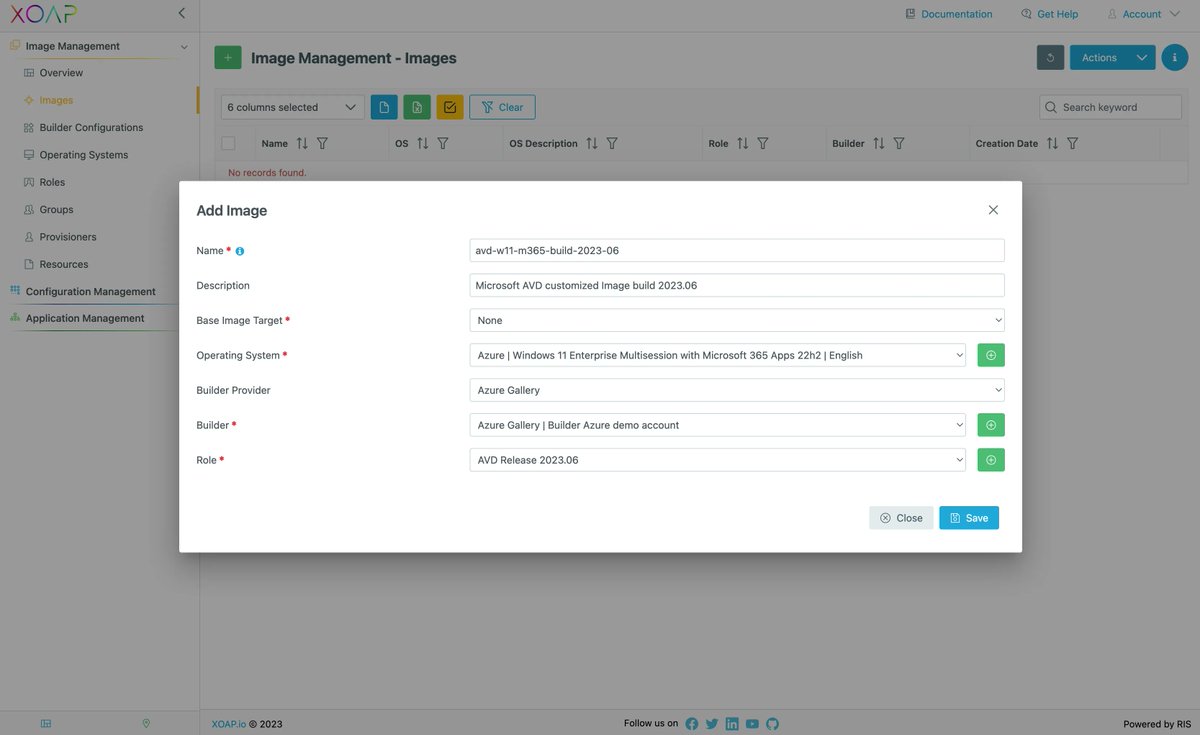Clear the table filters
Screen dimensions: 1200x735
click(502, 107)
